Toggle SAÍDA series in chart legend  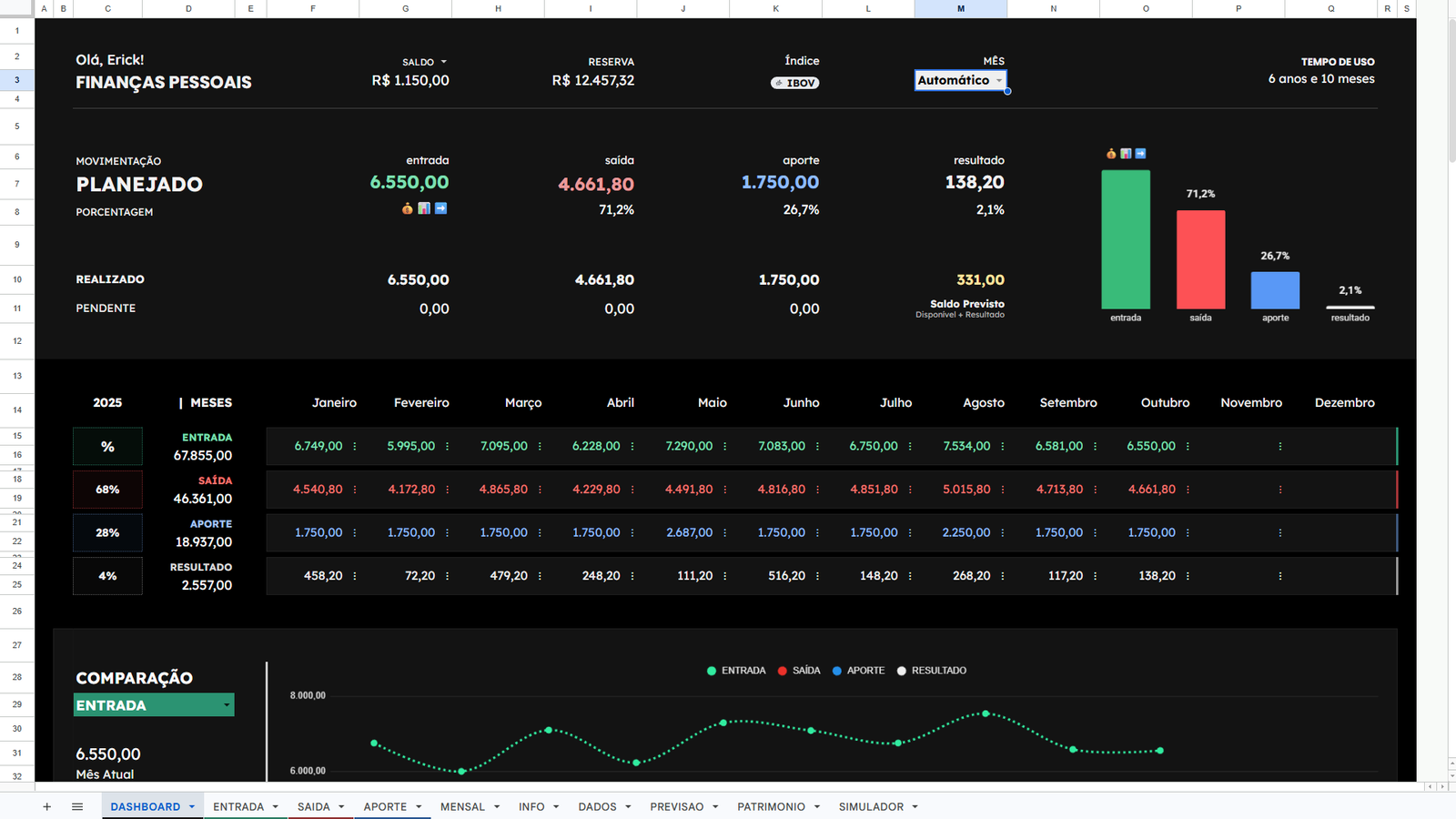(799, 671)
